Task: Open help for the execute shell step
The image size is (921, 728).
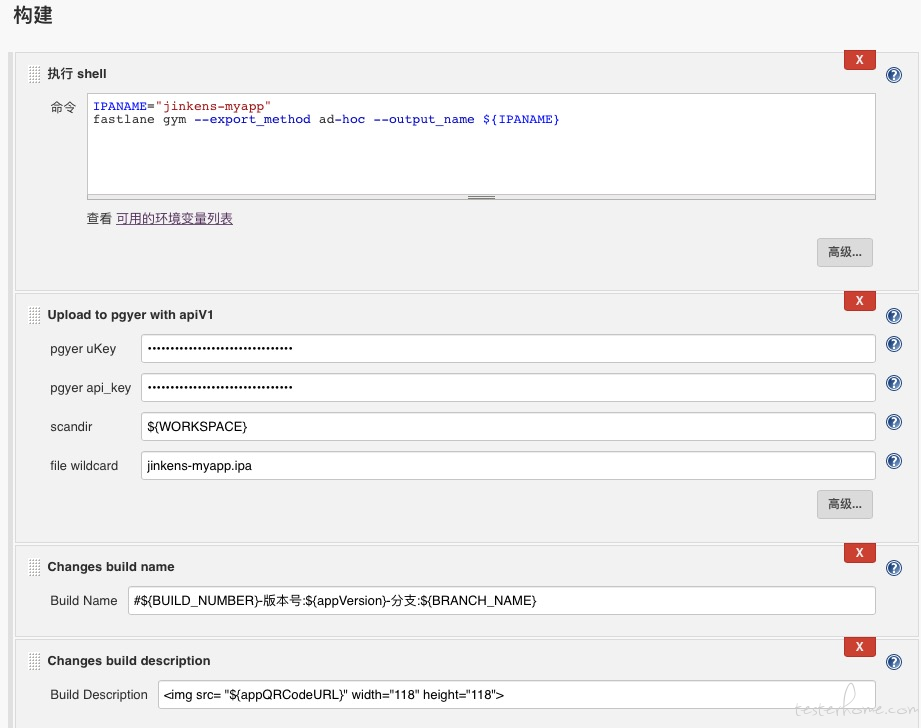Action: coord(893,75)
